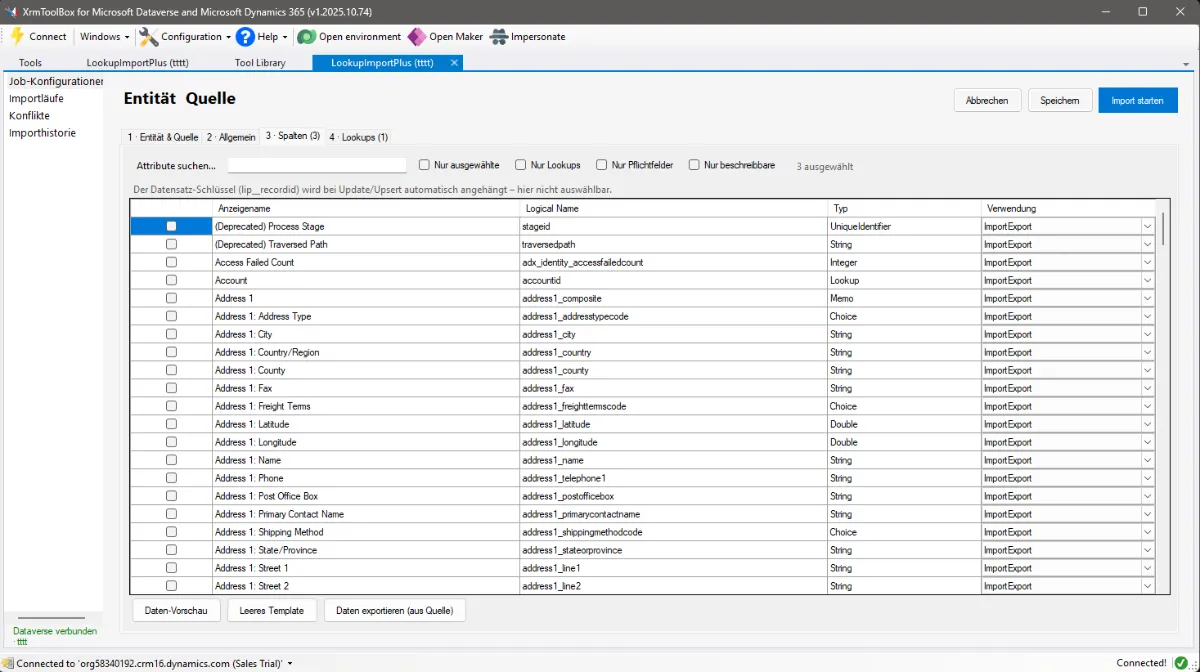Open Verwendung dropdown for address1_line2 row
1200x672 pixels.
(x=1147, y=586)
